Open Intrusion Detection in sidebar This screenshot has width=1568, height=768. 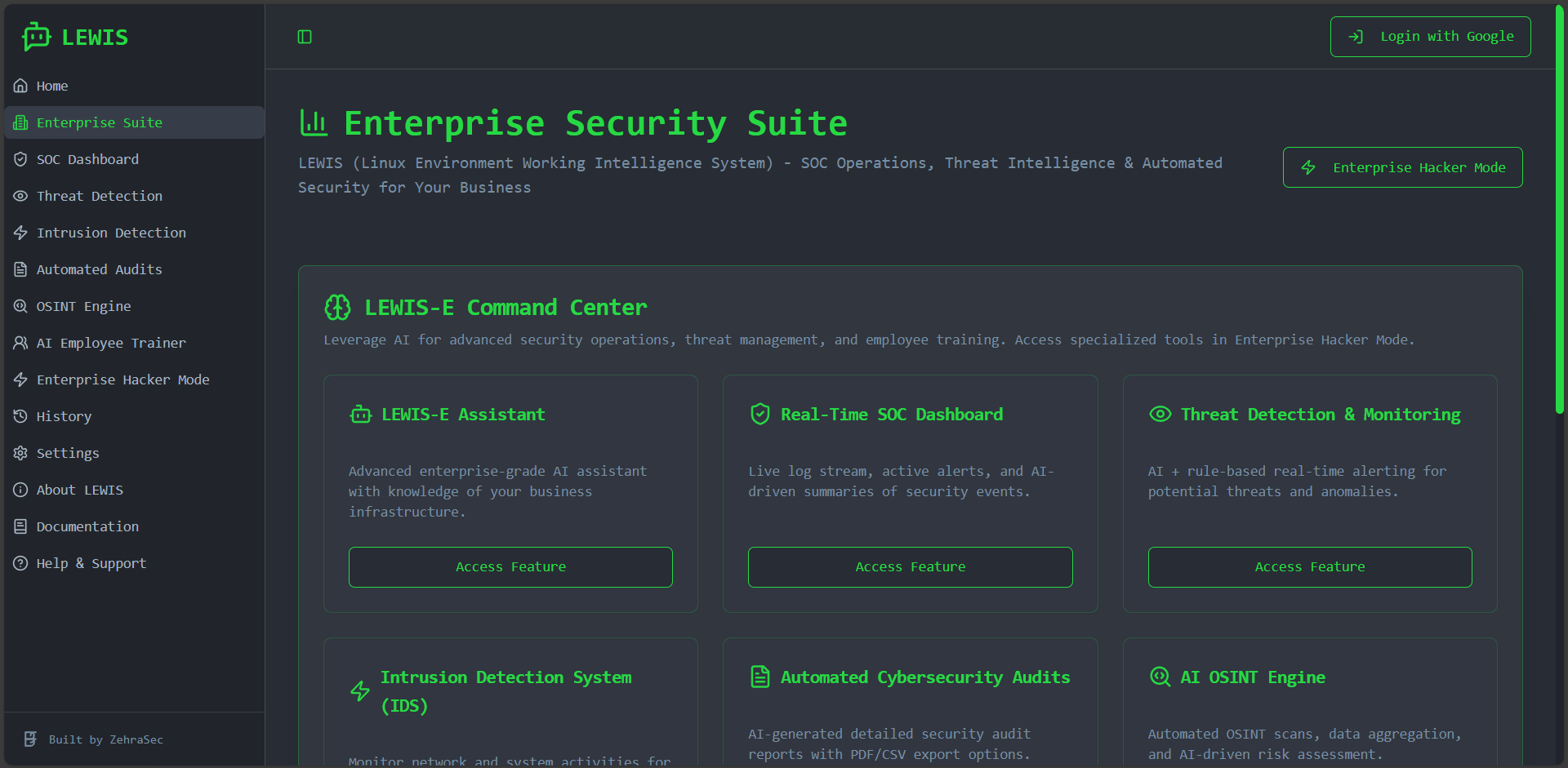tap(111, 233)
